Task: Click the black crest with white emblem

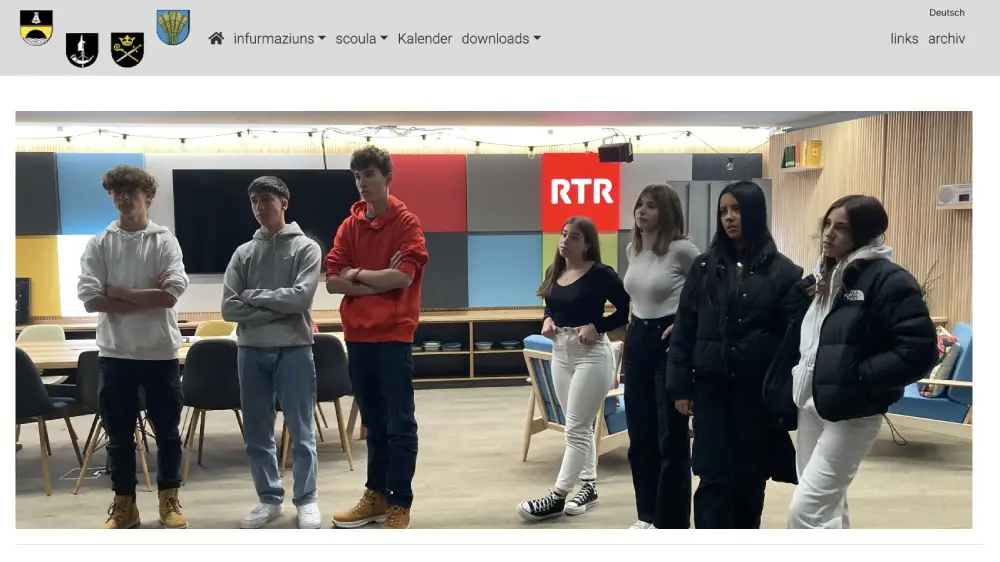Action: pos(82,49)
